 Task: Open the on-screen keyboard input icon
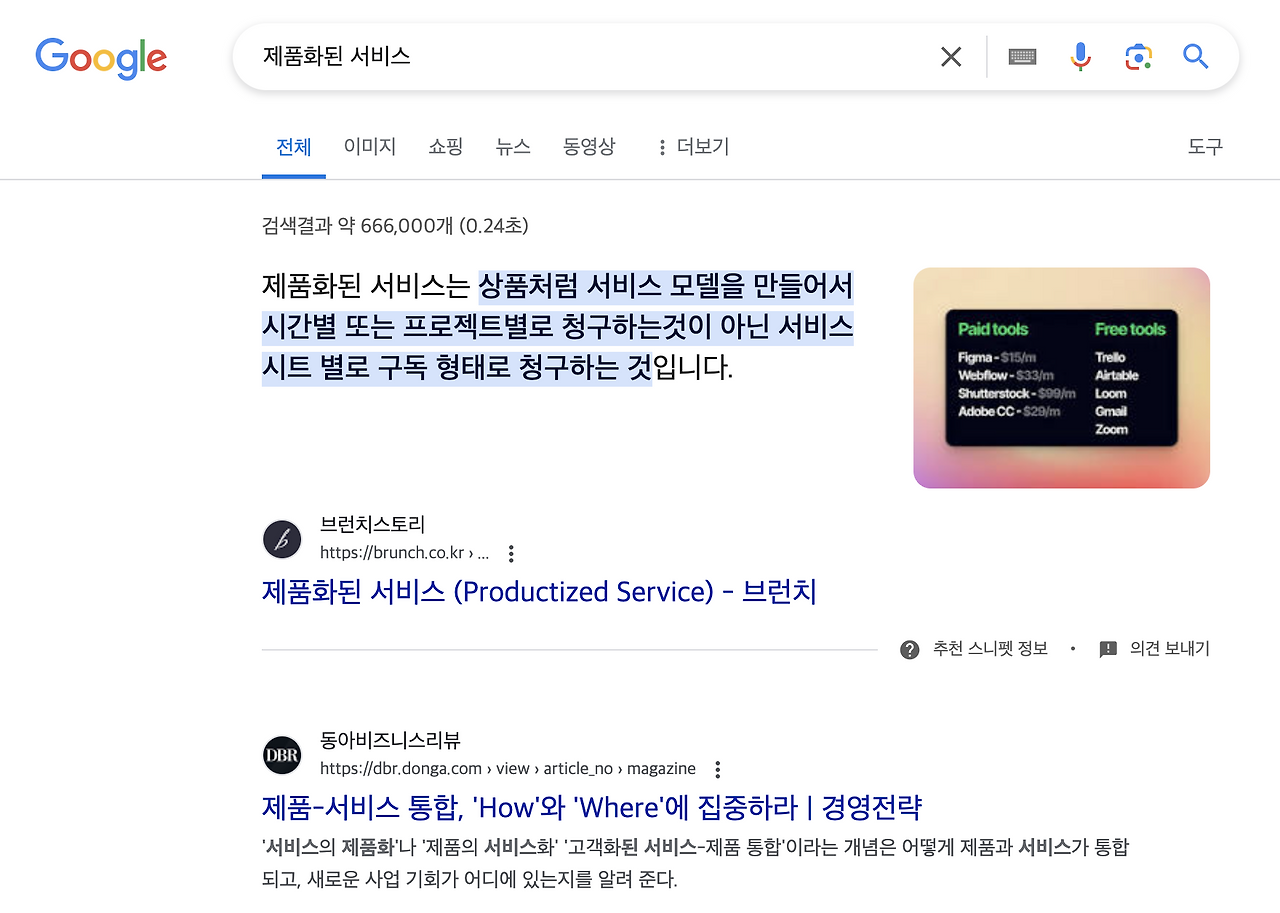click(x=1022, y=57)
